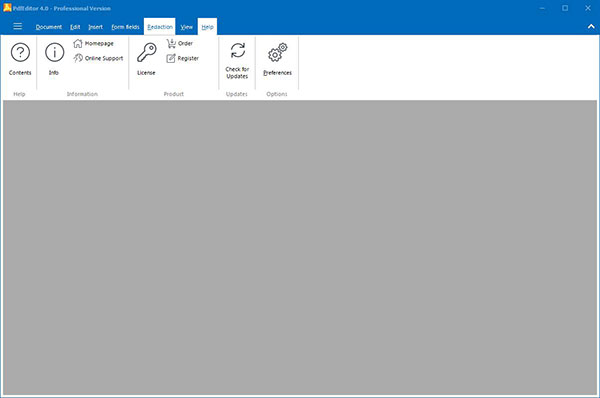Open the hamburger application menu
This screenshot has width=600, height=398.
18,26
